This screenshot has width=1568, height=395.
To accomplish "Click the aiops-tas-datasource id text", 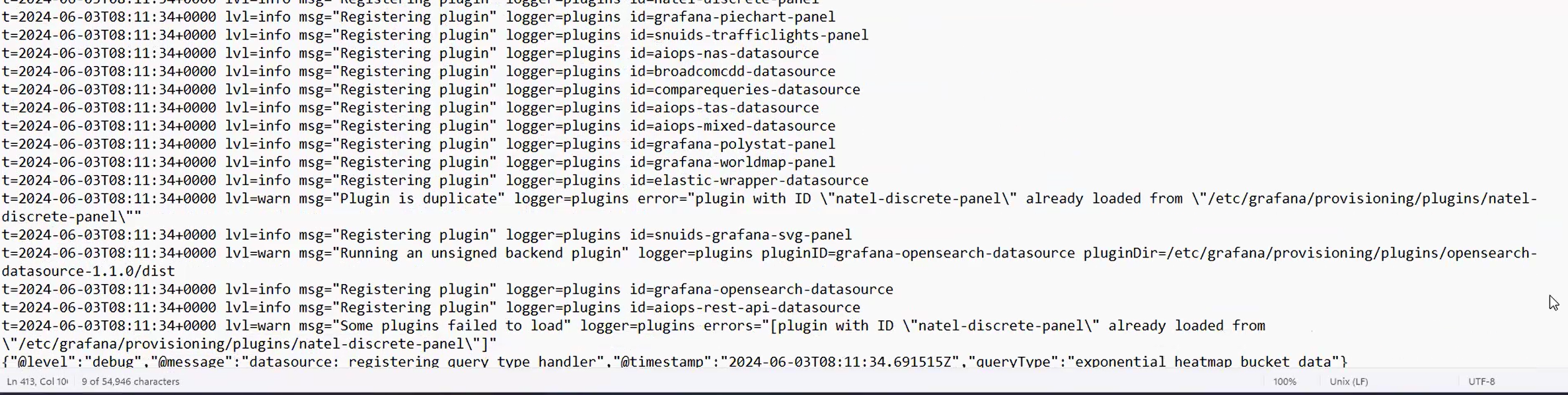I will point(735,108).
